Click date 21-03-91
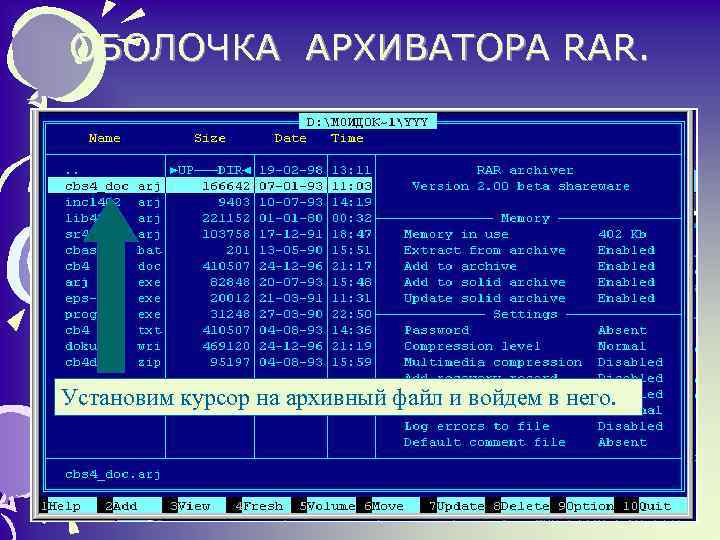720x540 pixels. point(291,298)
